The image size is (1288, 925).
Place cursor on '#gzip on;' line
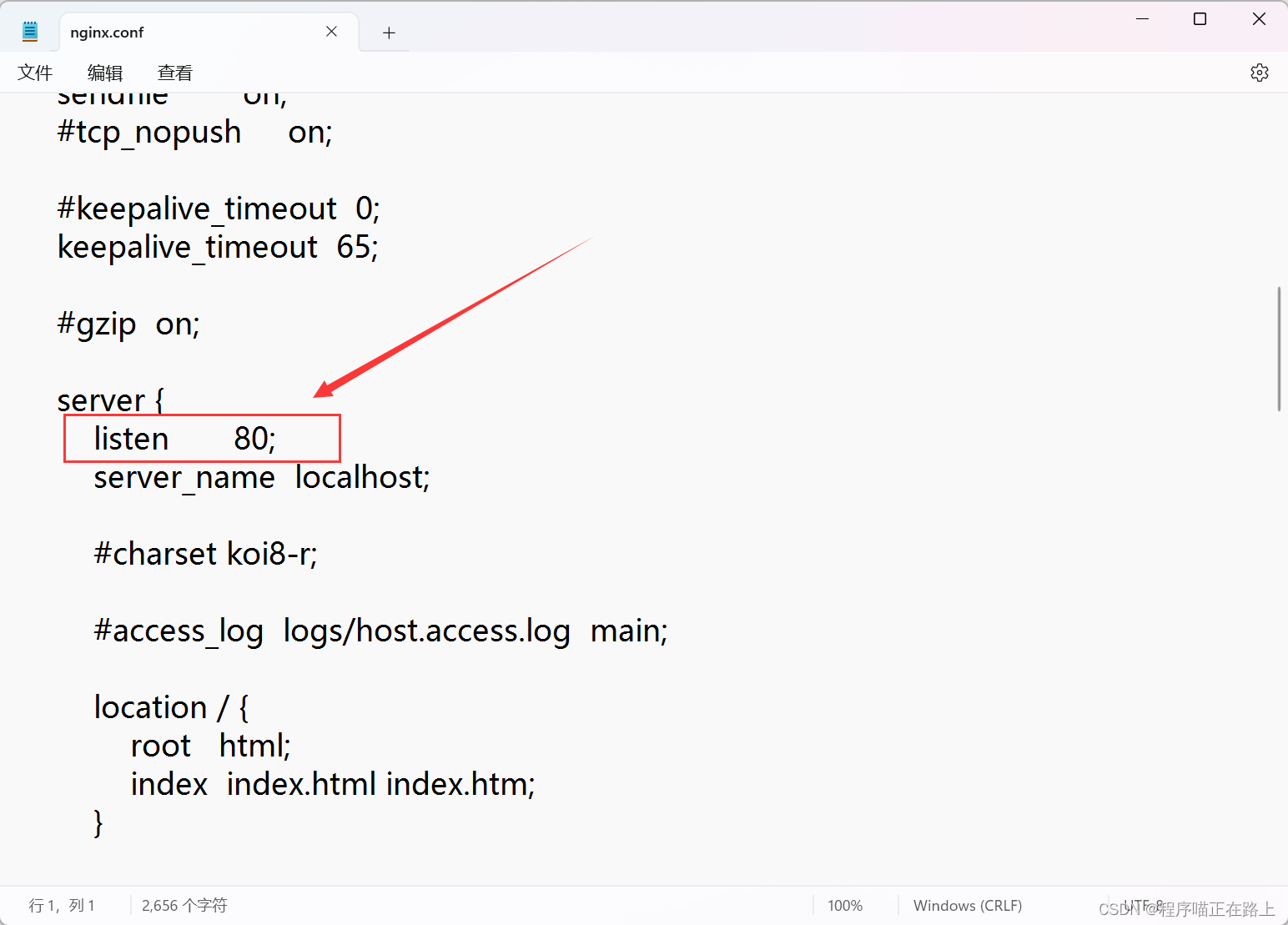(x=128, y=324)
